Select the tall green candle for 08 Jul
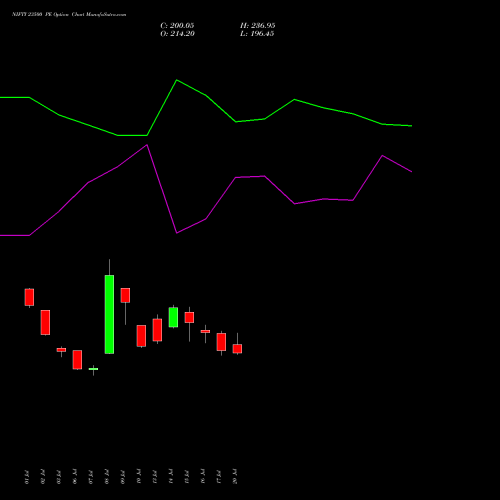The image size is (500, 500). click(109, 314)
